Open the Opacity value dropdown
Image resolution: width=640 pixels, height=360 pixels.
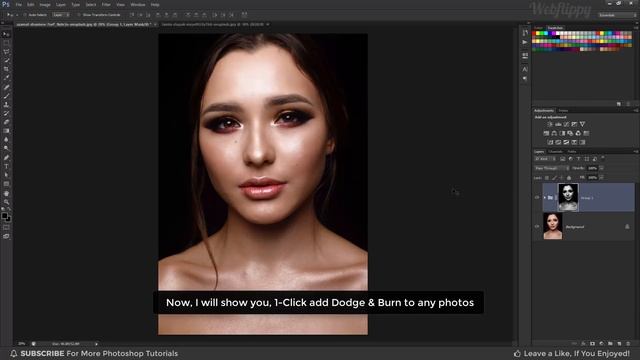pyautogui.click(x=601, y=168)
